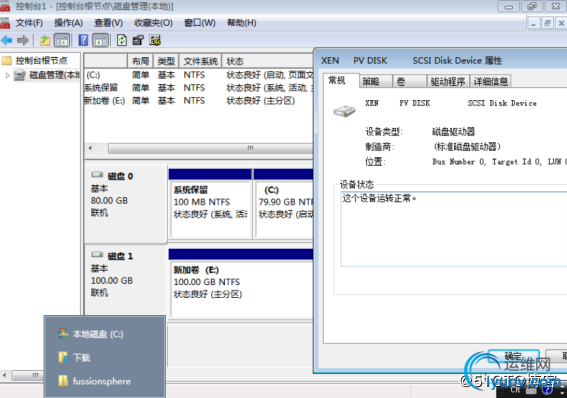Select the (C:) volume row in list

[199, 75]
